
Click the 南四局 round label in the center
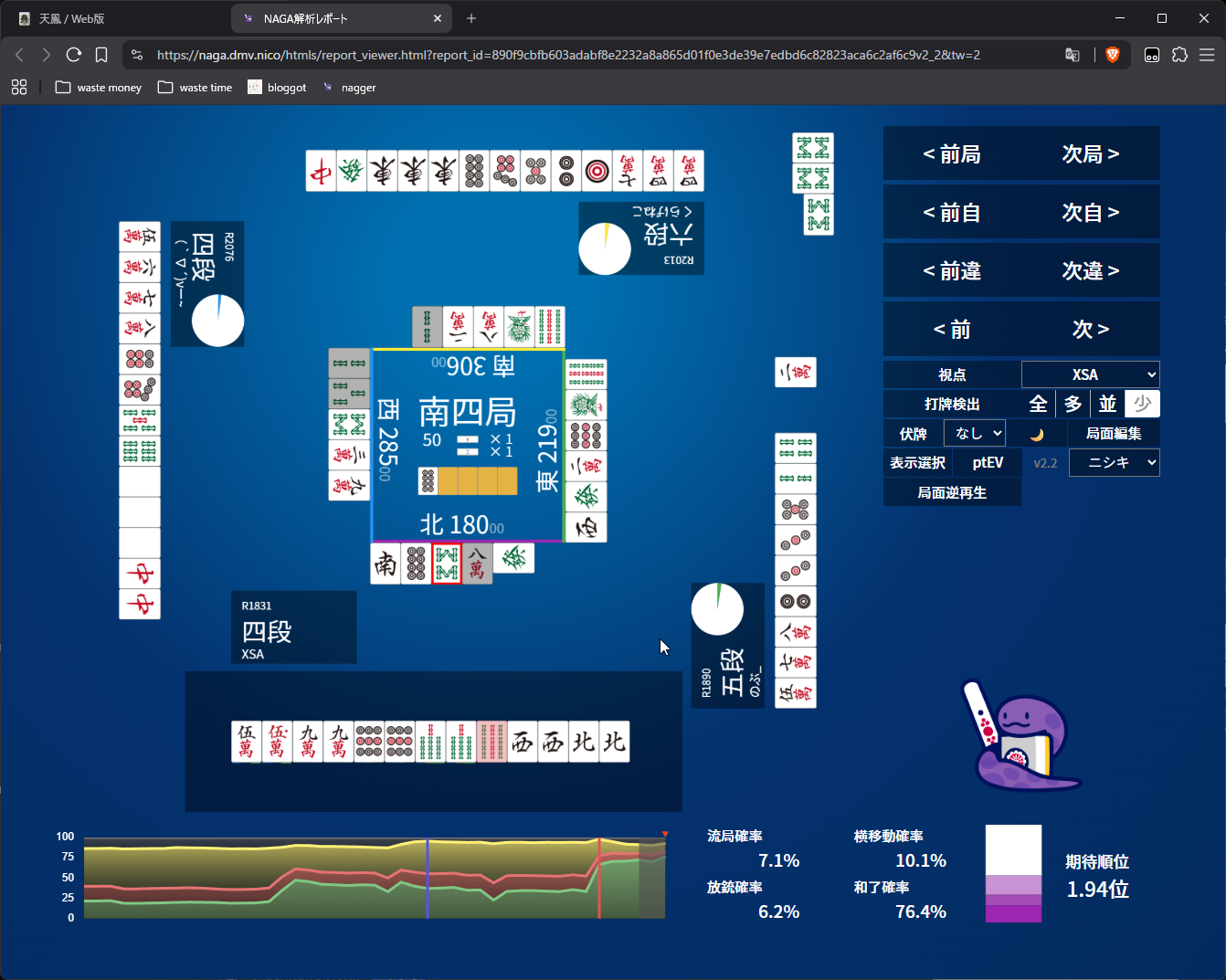pos(467,412)
